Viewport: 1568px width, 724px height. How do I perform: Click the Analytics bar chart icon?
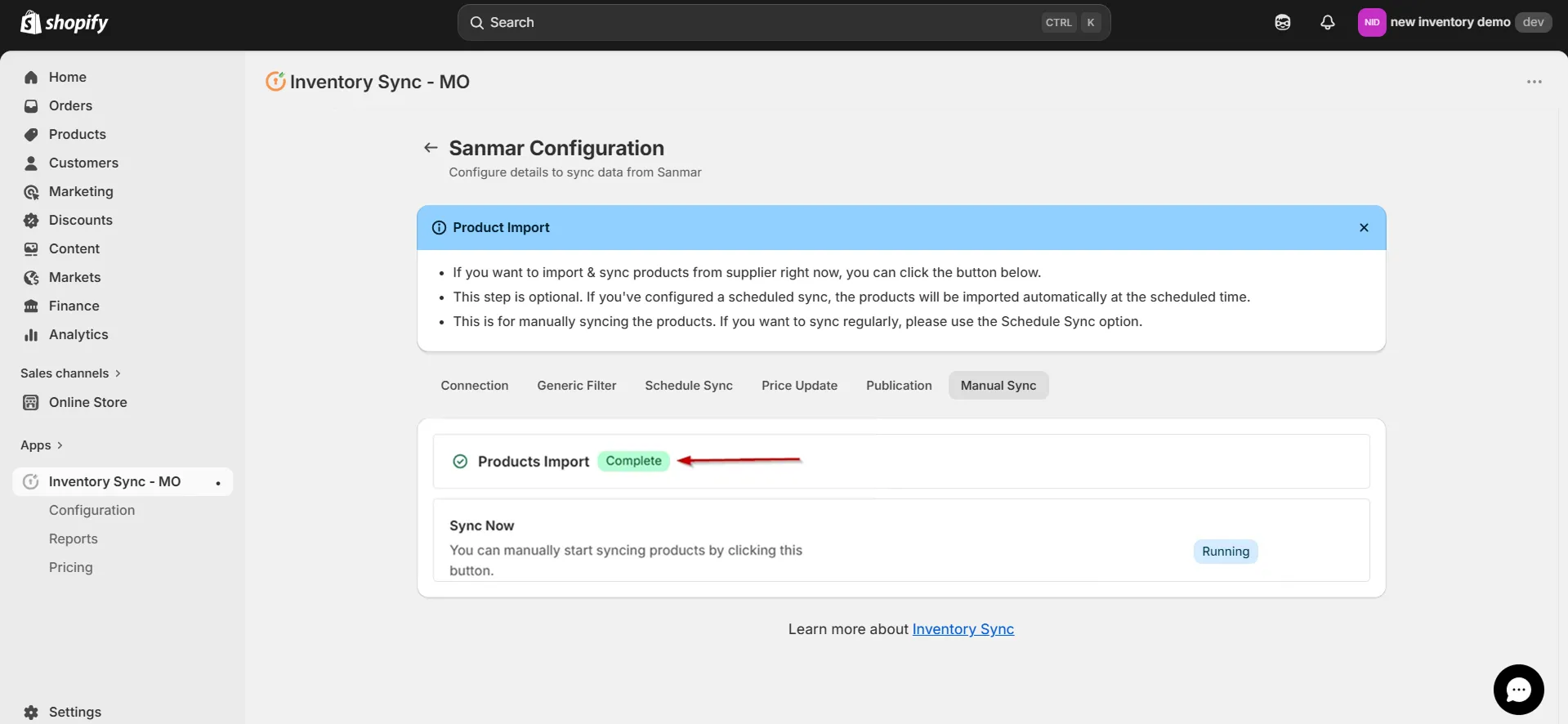(31, 335)
